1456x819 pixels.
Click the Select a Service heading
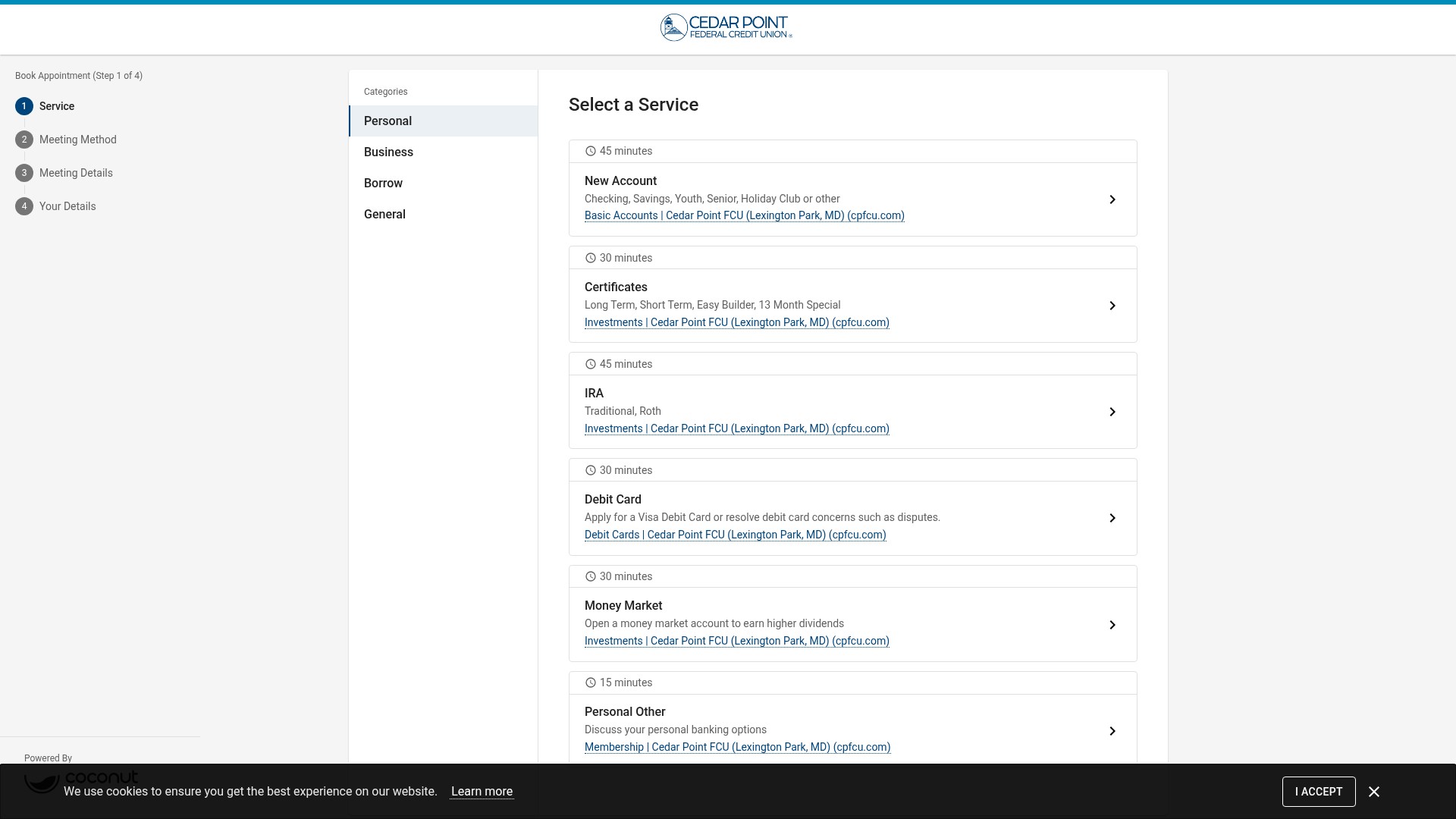coord(633,105)
